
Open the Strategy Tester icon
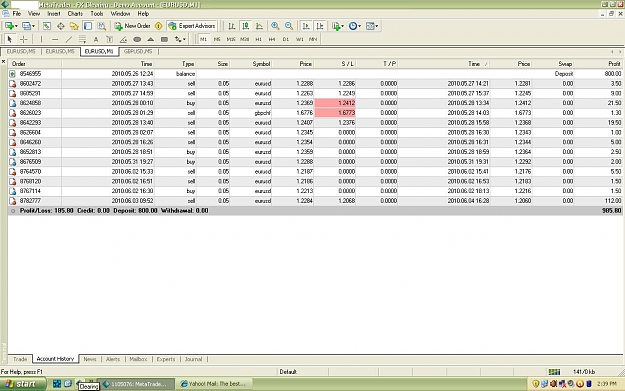click(x=102, y=26)
